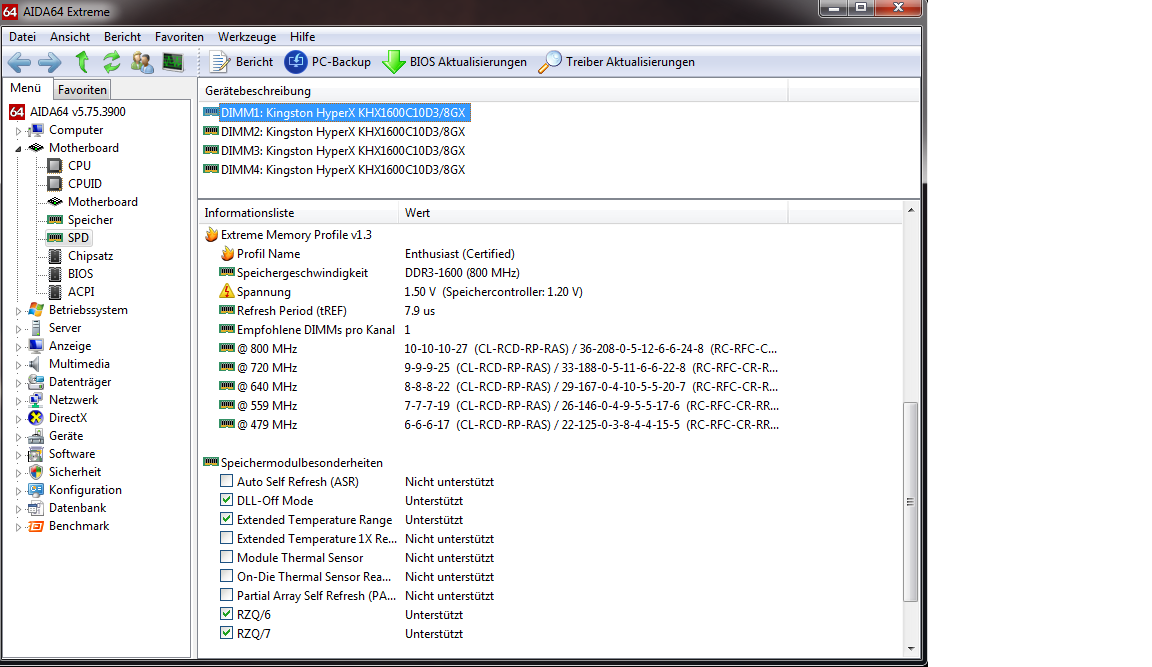Open the Hilfe menu
Viewport: 1152px width, 667px height.
pos(302,37)
